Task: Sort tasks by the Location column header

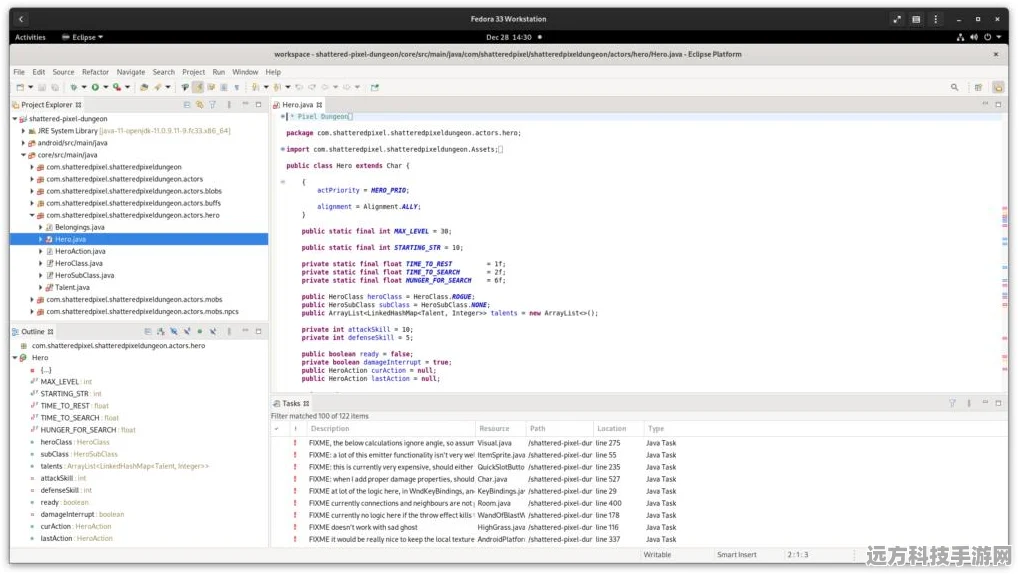Action: 612,429
